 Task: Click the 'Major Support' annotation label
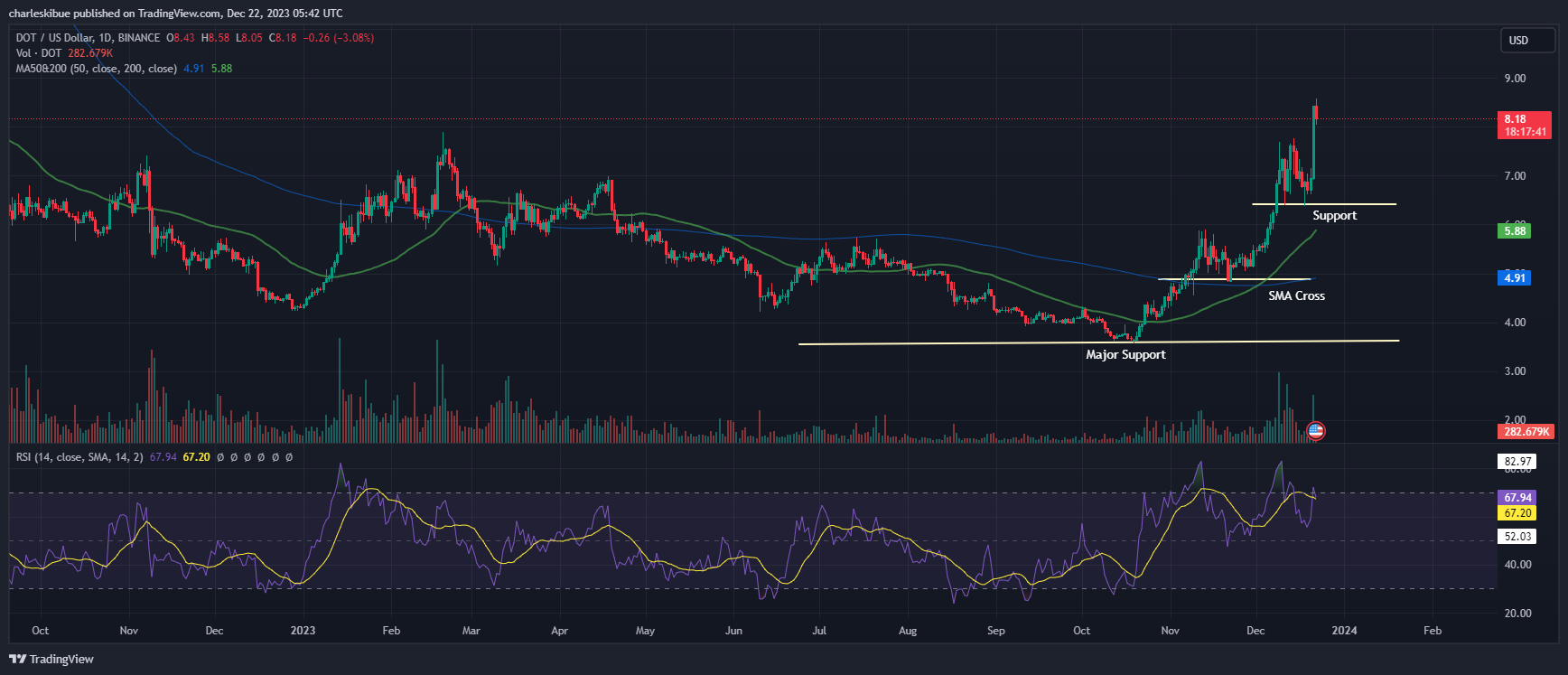[x=1125, y=354]
